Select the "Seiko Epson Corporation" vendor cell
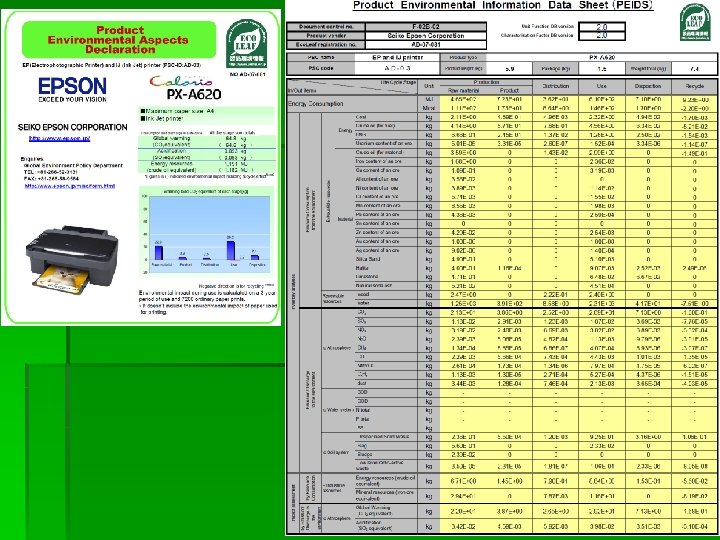The image size is (720, 540). (x=426, y=35)
